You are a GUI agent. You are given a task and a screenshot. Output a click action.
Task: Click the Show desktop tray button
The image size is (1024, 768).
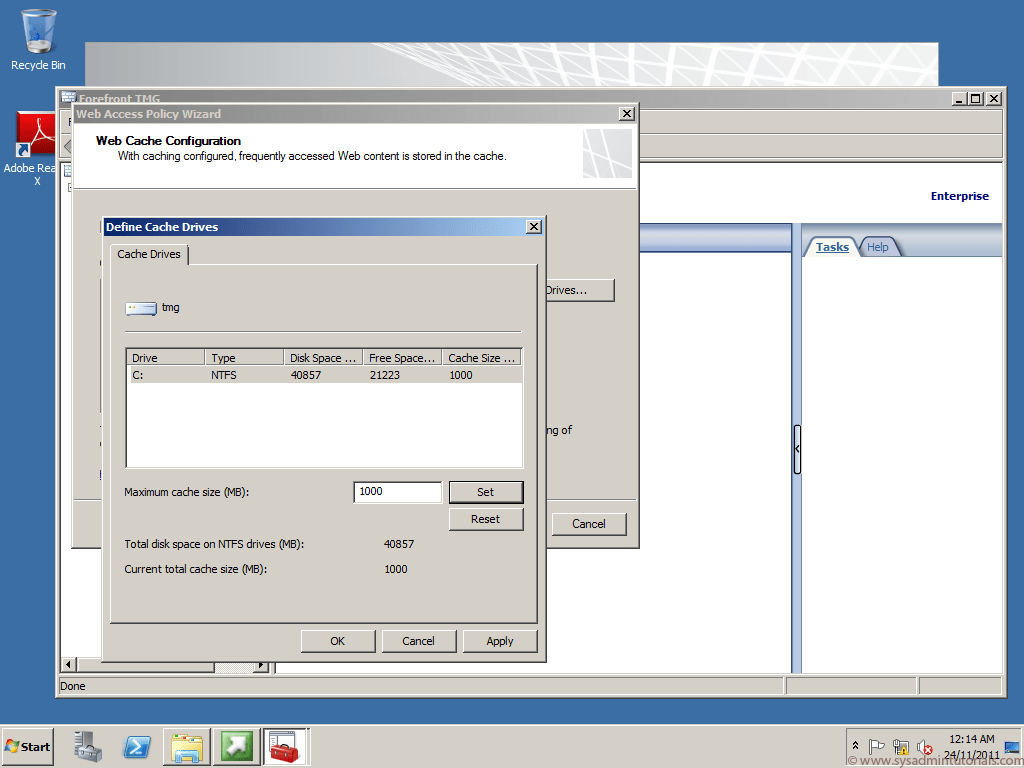coord(1012,746)
